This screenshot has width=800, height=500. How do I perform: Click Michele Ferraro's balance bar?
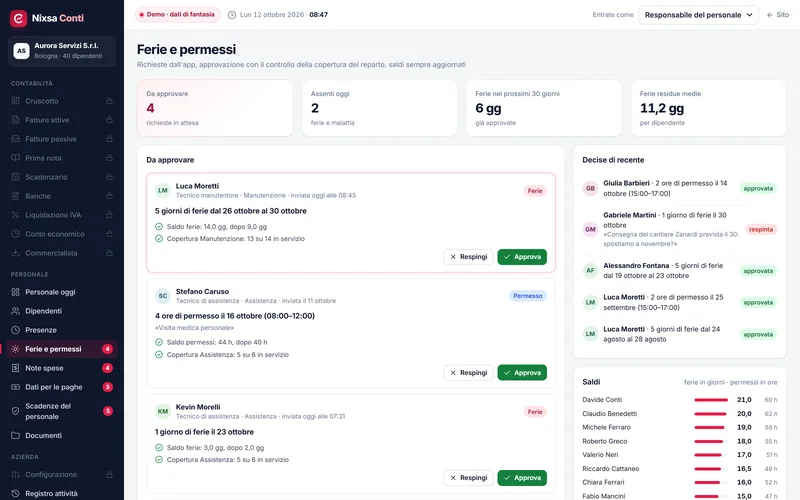(709, 428)
